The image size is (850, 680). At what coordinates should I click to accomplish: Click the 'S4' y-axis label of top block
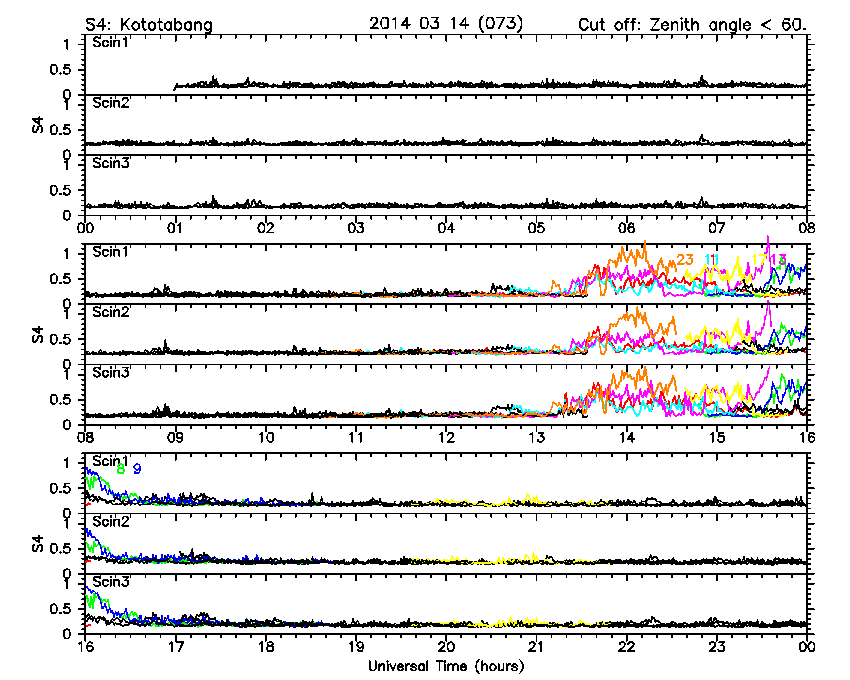(x=37, y=125)
